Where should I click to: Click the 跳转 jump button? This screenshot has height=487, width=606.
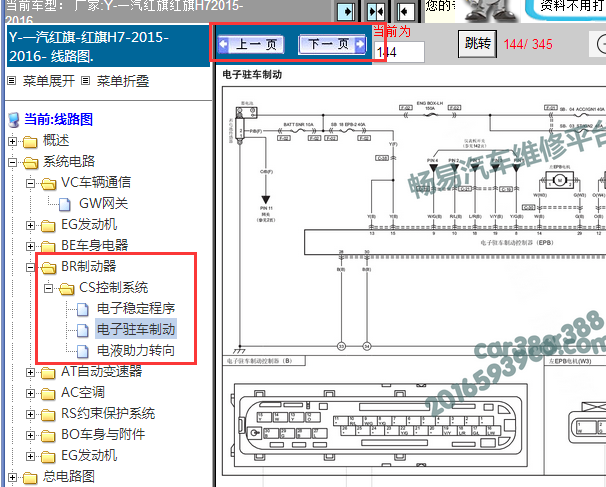coord(477,44)
